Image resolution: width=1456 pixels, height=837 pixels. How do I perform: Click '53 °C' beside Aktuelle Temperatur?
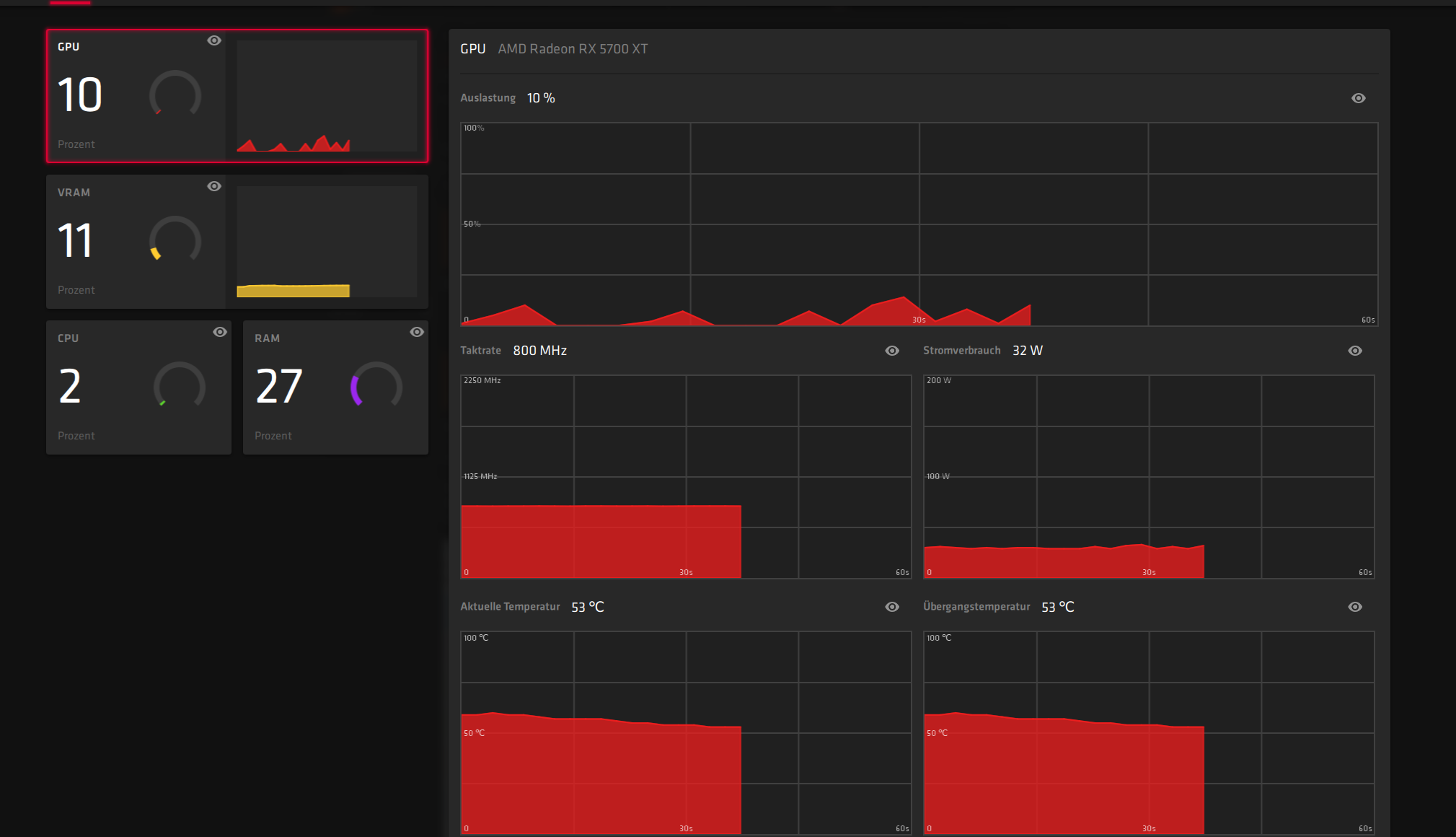click(588, 608)
